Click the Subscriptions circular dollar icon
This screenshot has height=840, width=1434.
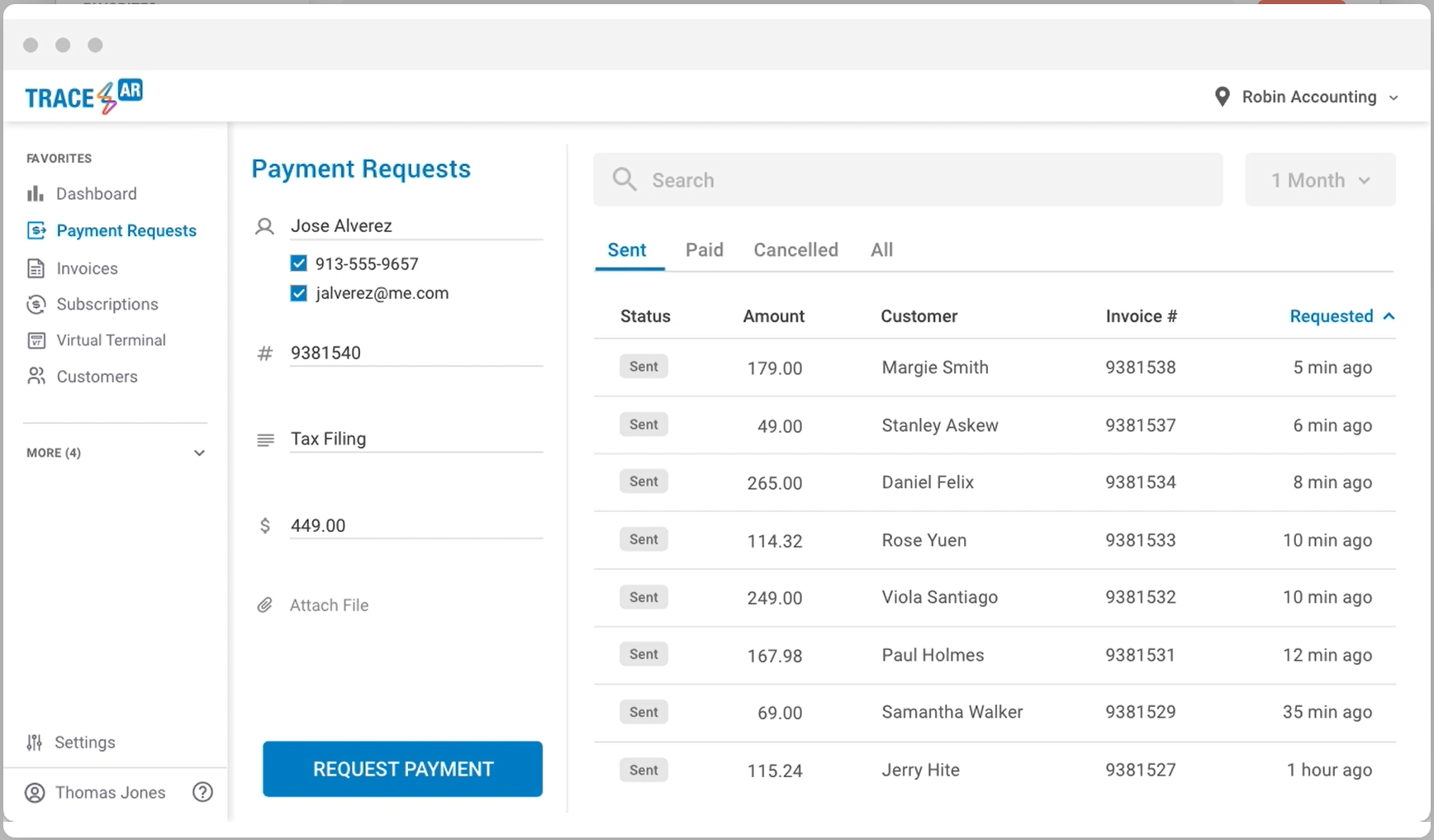coord(36,304)
